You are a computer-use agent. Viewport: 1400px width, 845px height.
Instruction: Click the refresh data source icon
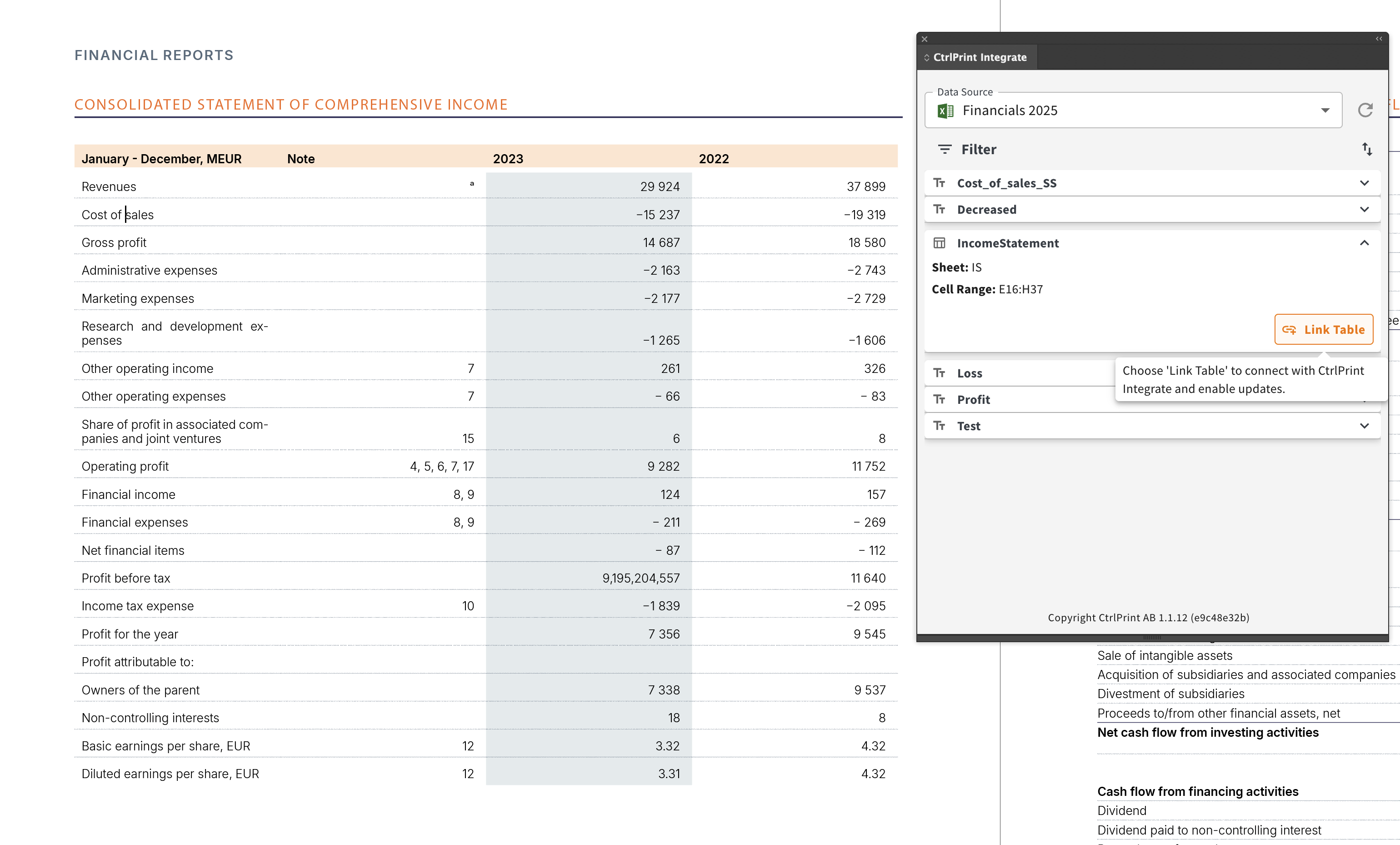[x=1365, y=111]
